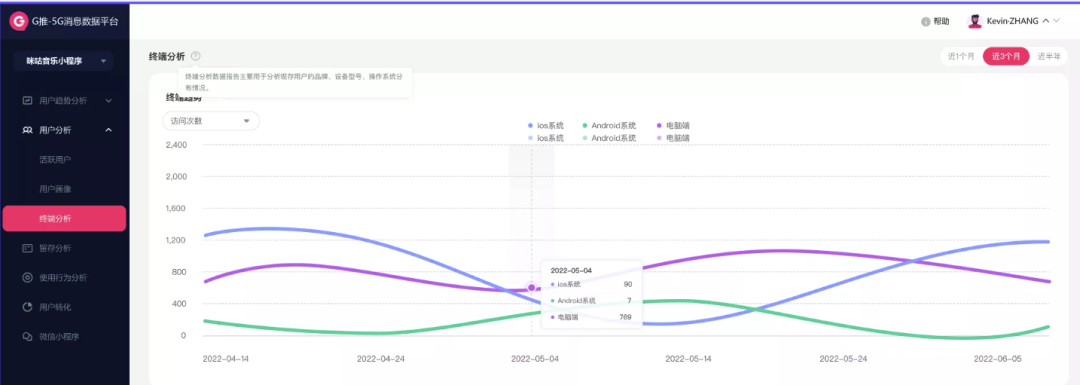Image resolution: width=1080 pixels, height=385 pixels.
Task: Click the 帮助 info icon
Action: click(x=926, y=21)
